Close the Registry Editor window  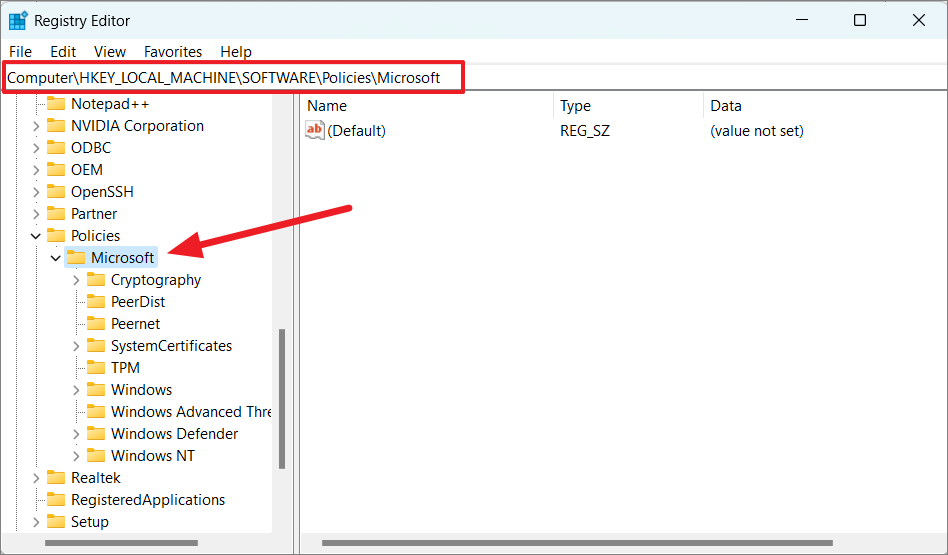click(x=918, y=20)
